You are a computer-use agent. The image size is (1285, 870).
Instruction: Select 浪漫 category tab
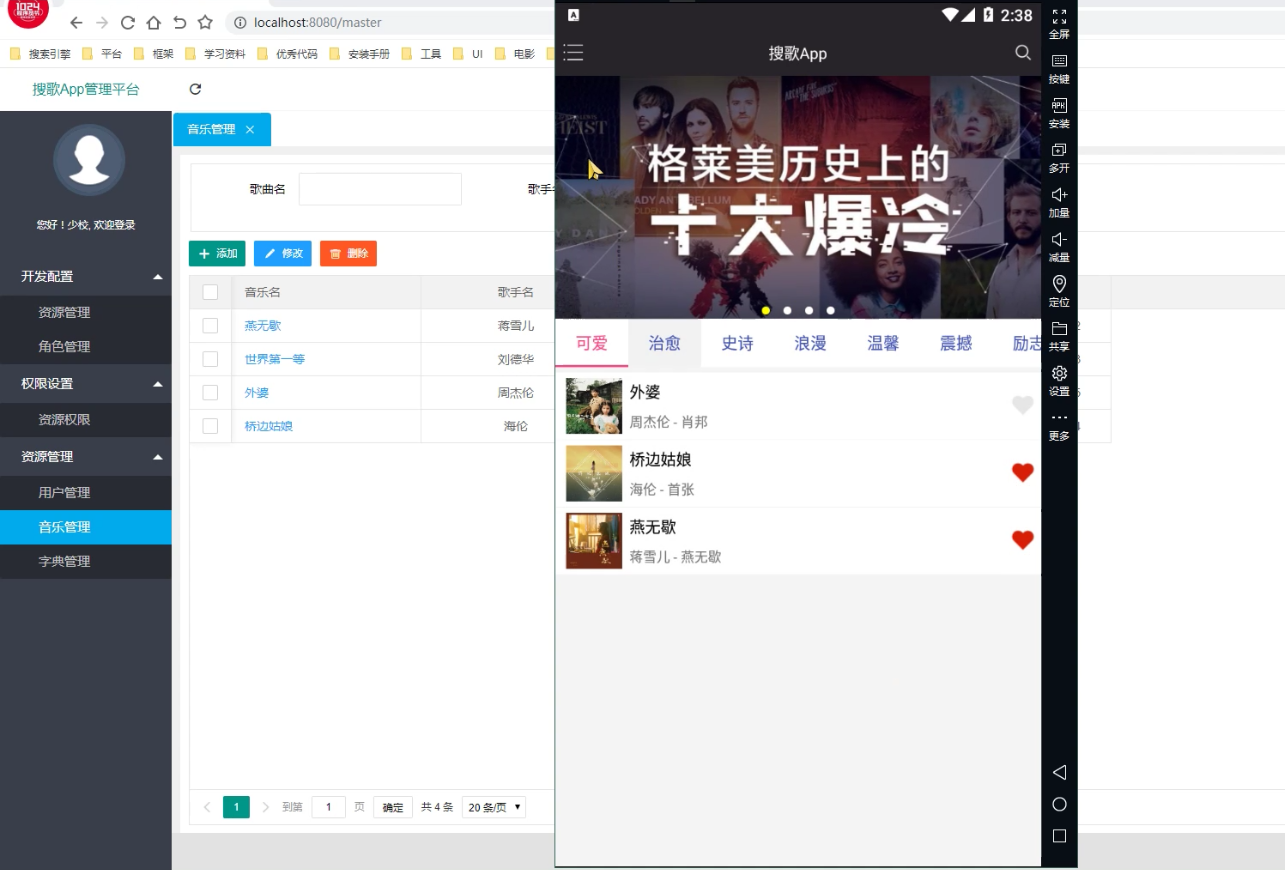coord(811,343)
